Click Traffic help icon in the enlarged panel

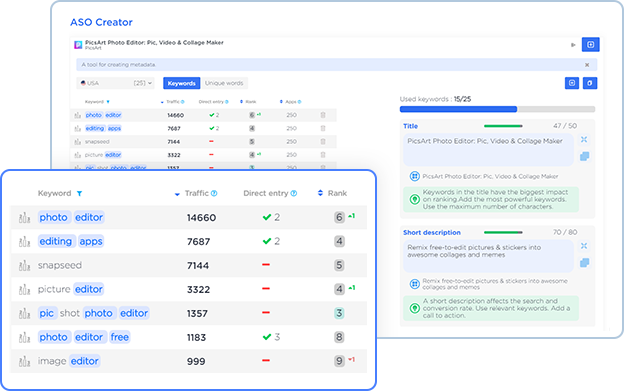coord(214,193)
